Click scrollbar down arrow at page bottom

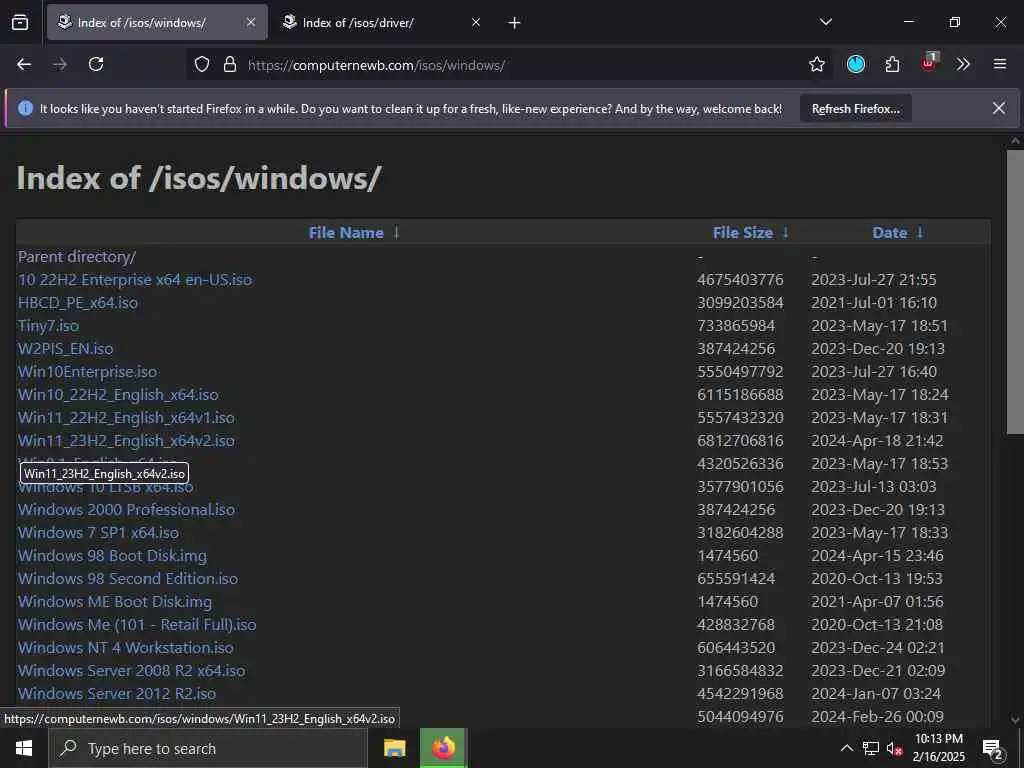coord(1015,719)
